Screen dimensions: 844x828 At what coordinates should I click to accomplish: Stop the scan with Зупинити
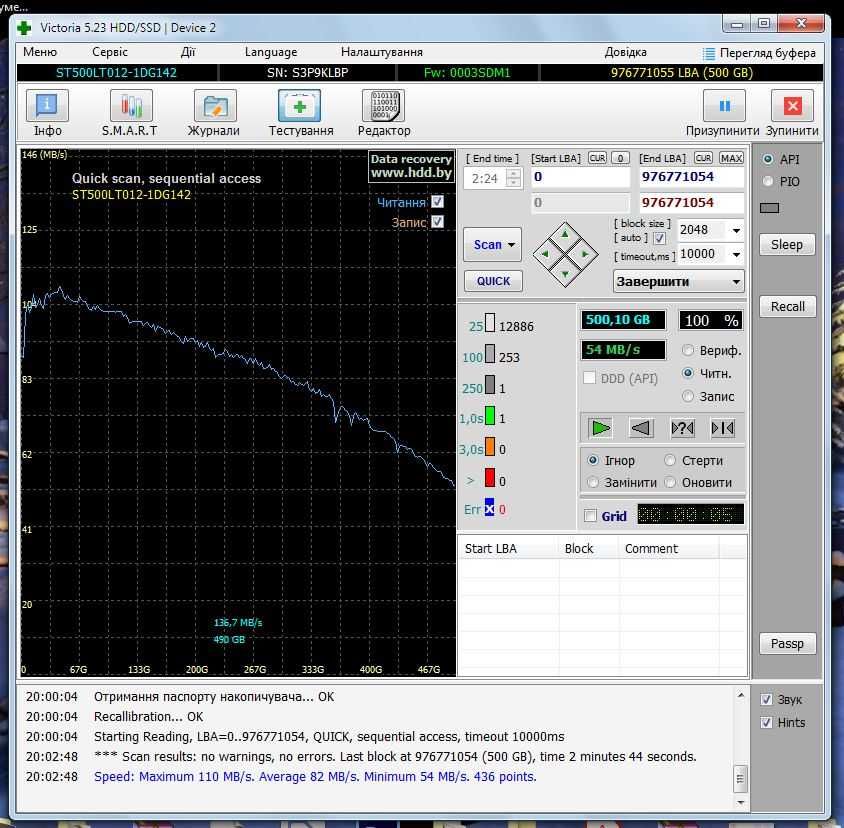point(792,113)
